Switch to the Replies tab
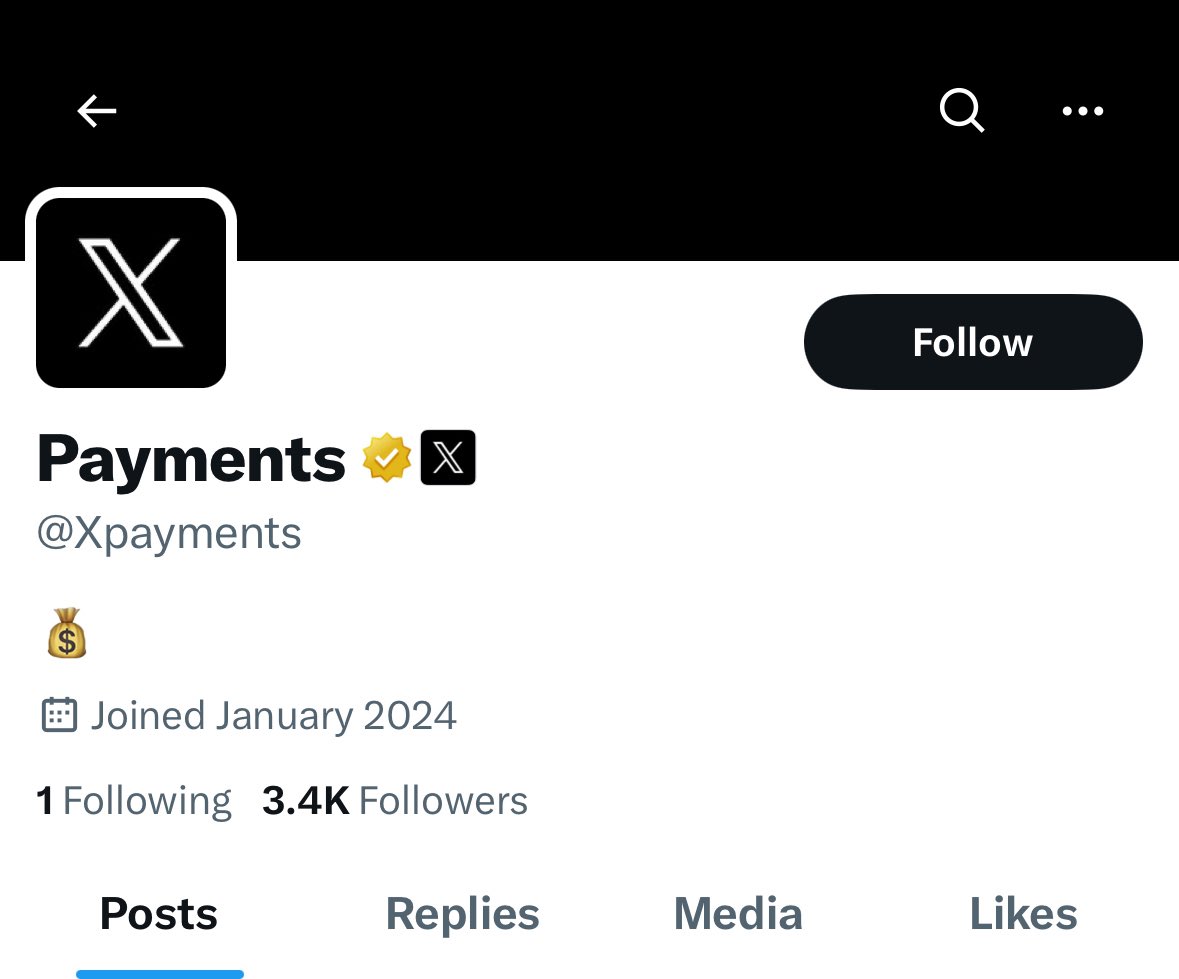 tap(462, 914)
